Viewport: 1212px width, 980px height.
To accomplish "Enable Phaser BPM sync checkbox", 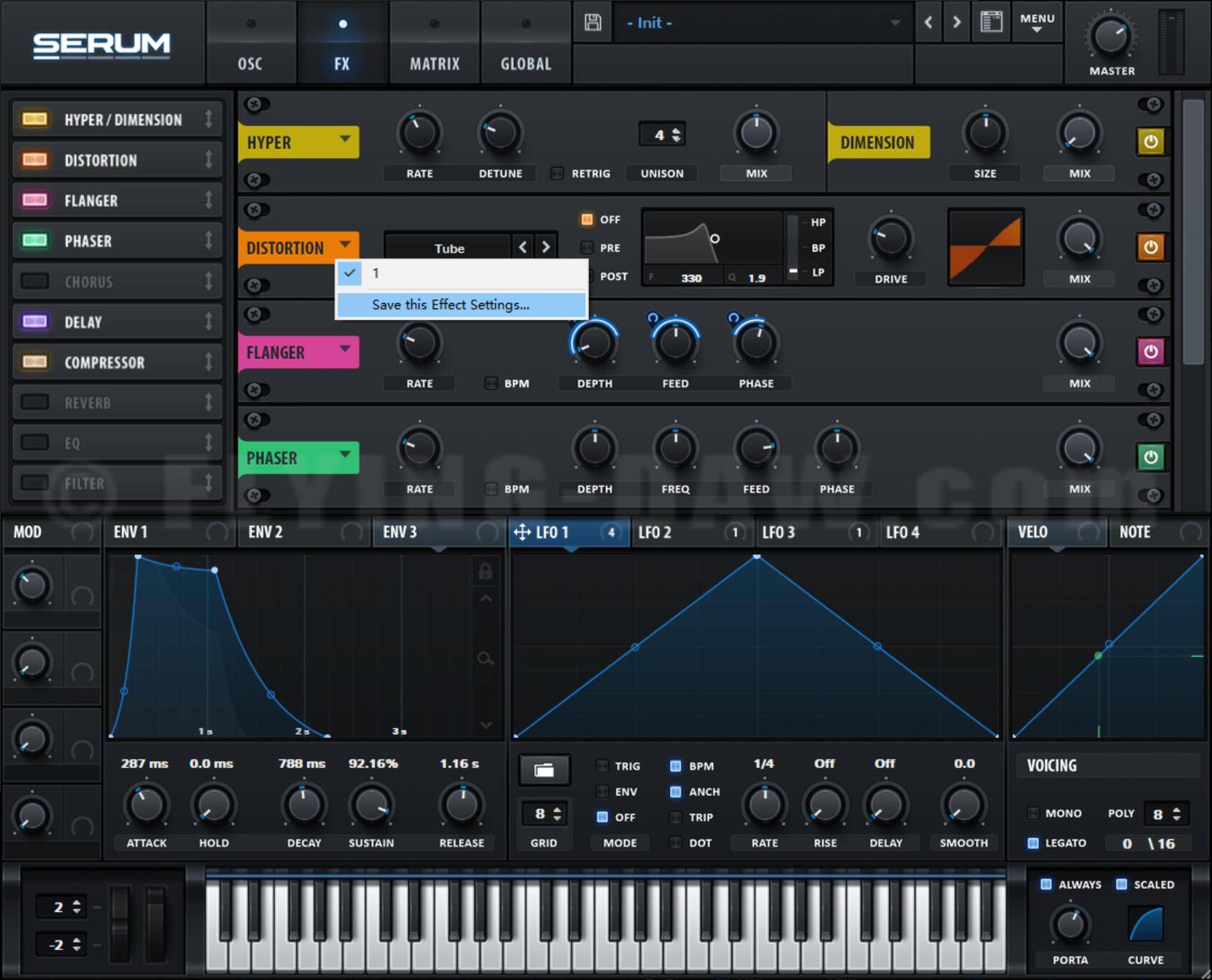I will click(491, 489).
